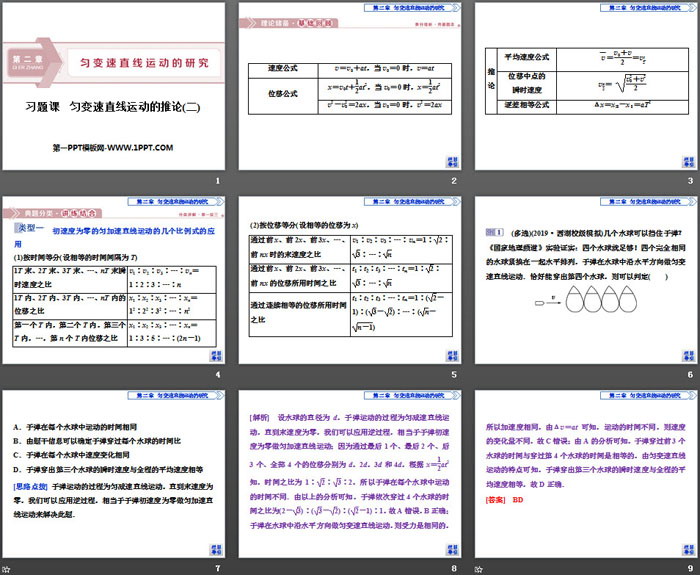The image size is (700, 575).
Task: Click option D text on slide 7
Action: (x=108, y=470)
